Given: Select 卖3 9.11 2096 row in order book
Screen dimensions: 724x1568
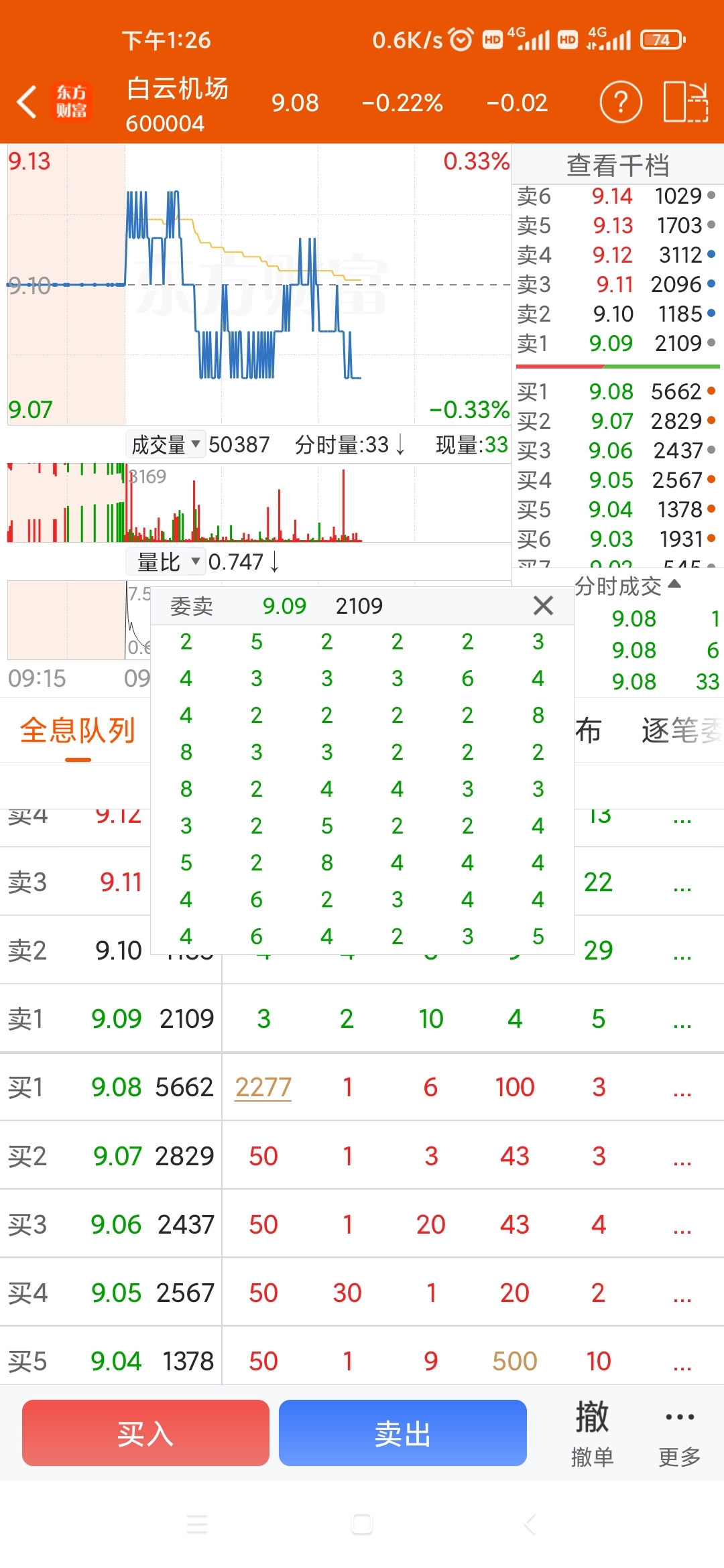Looking at the screenshot, I should [x=617, y=284].
